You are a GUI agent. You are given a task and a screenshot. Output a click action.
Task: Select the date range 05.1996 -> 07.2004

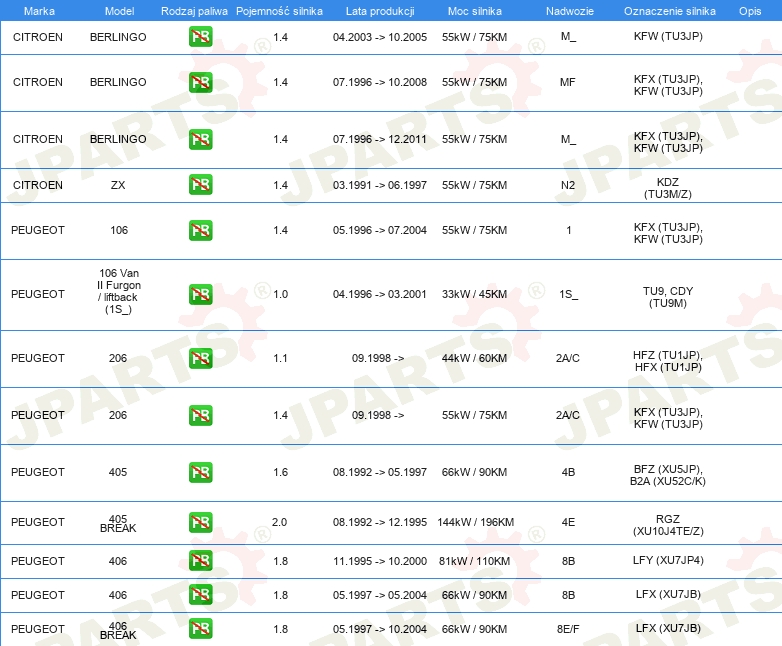pos(380,230)
